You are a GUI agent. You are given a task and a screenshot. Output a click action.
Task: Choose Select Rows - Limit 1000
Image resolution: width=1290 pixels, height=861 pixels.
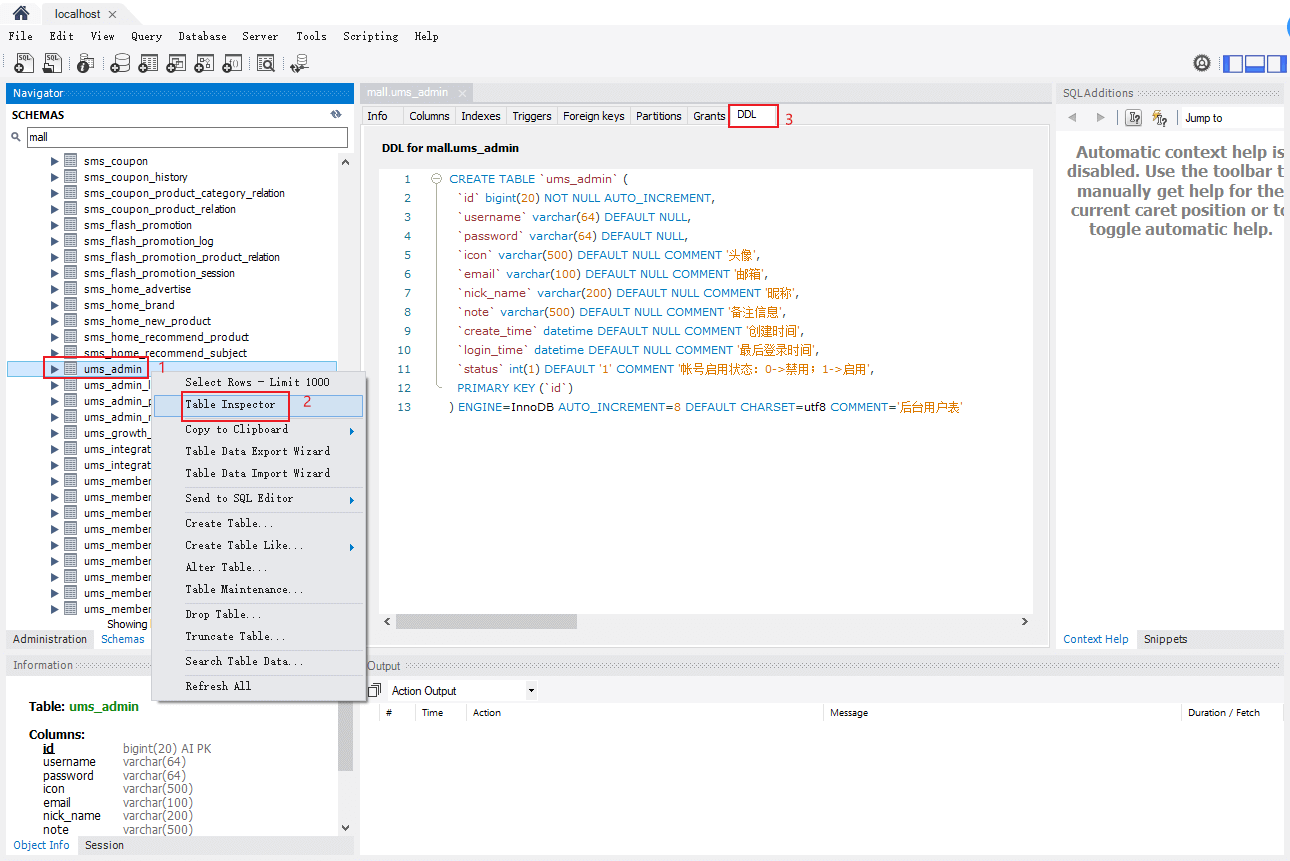click(x=258, y=382)
